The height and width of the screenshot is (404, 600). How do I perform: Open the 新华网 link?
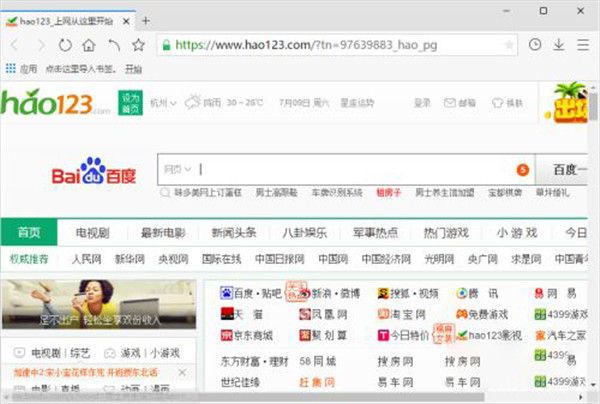pos(130,259)
